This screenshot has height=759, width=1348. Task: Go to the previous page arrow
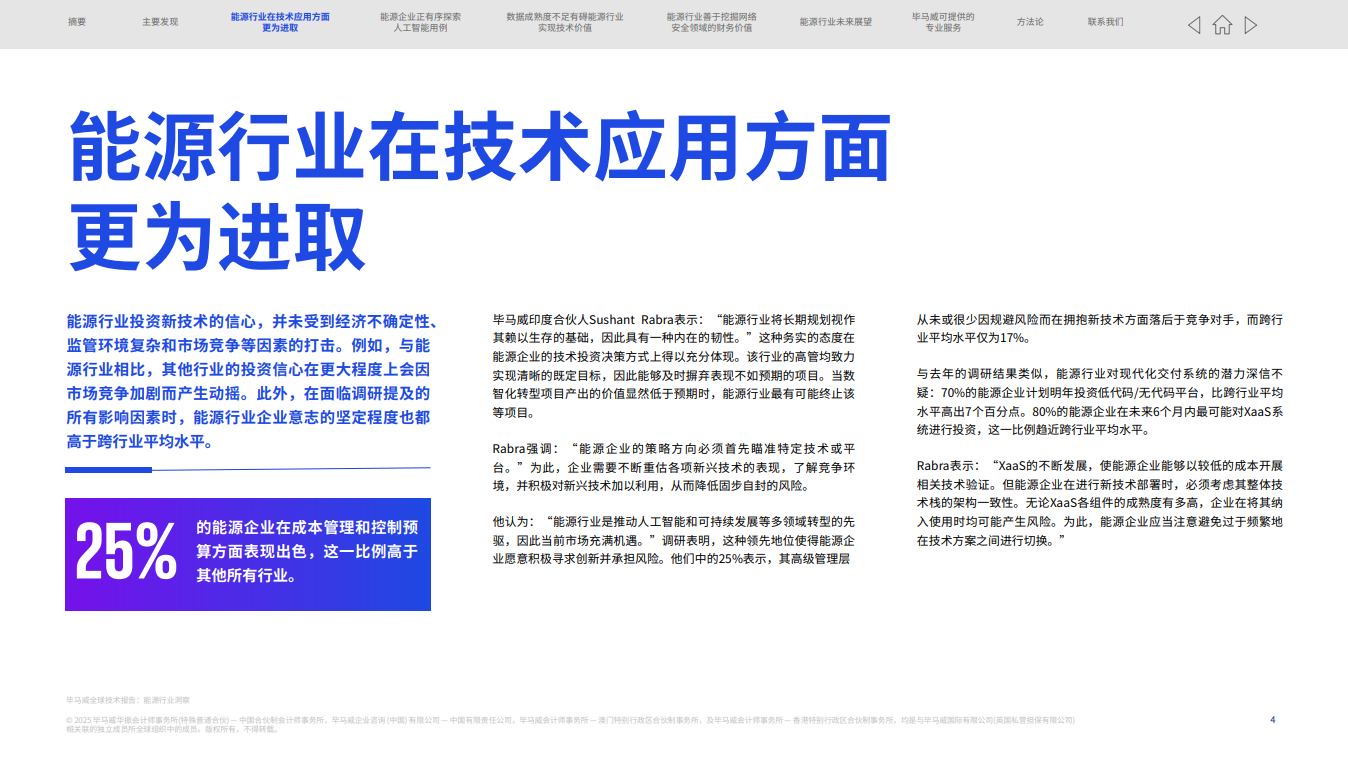(x=1192, y=24)
